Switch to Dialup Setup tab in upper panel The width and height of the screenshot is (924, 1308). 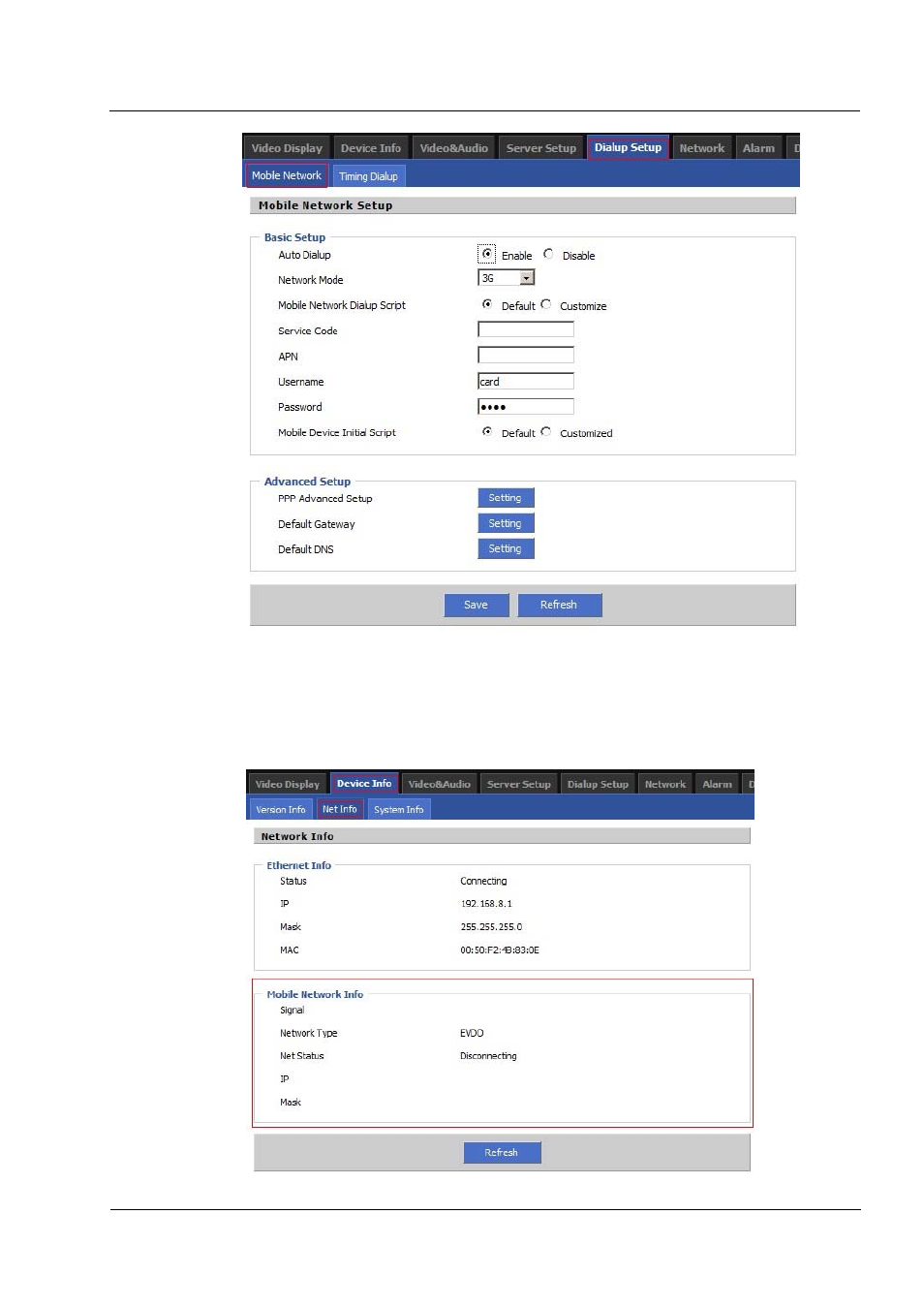628,148
